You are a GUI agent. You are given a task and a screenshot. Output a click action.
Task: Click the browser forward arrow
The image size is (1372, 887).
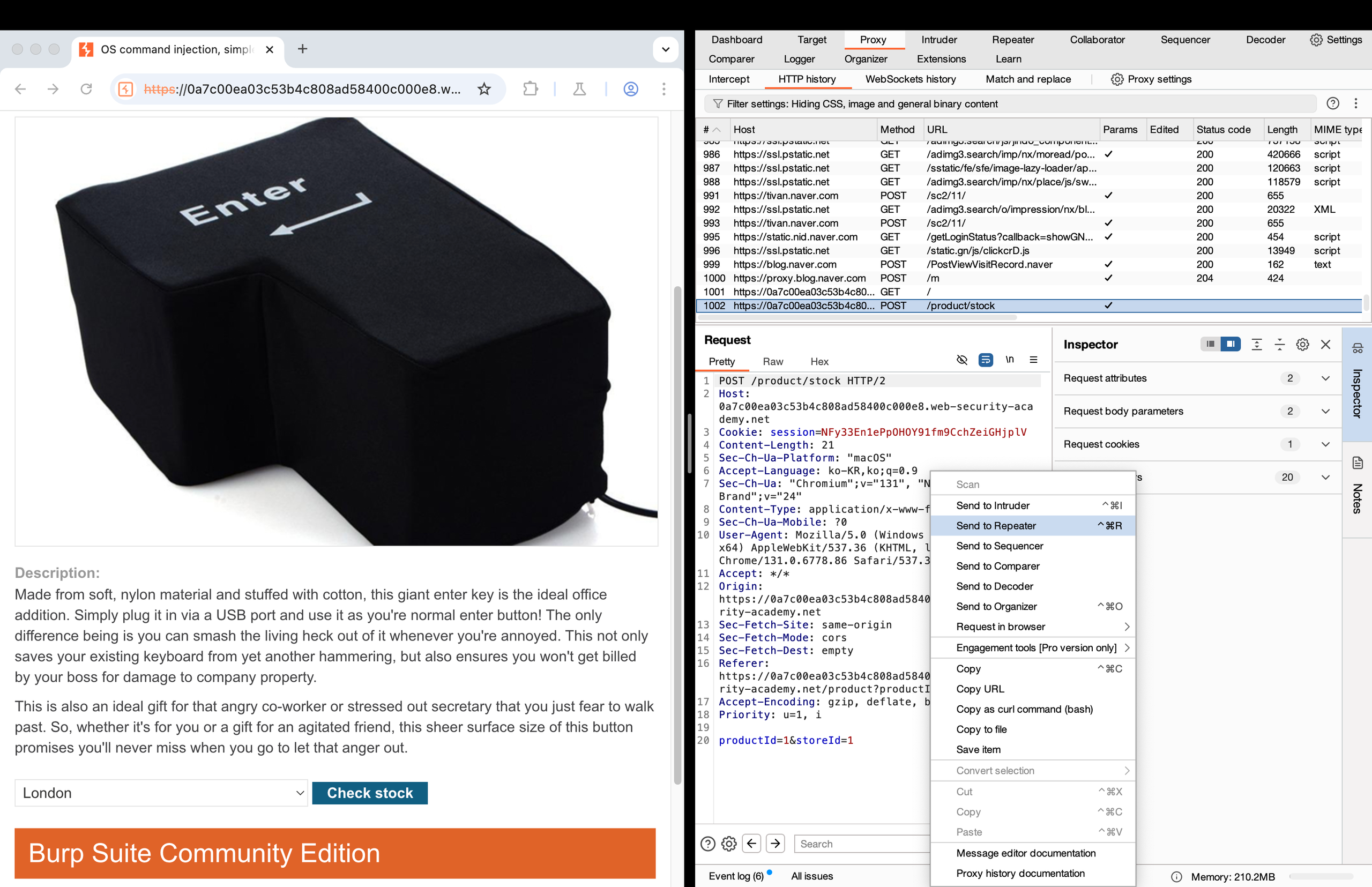tap(53, 89)
